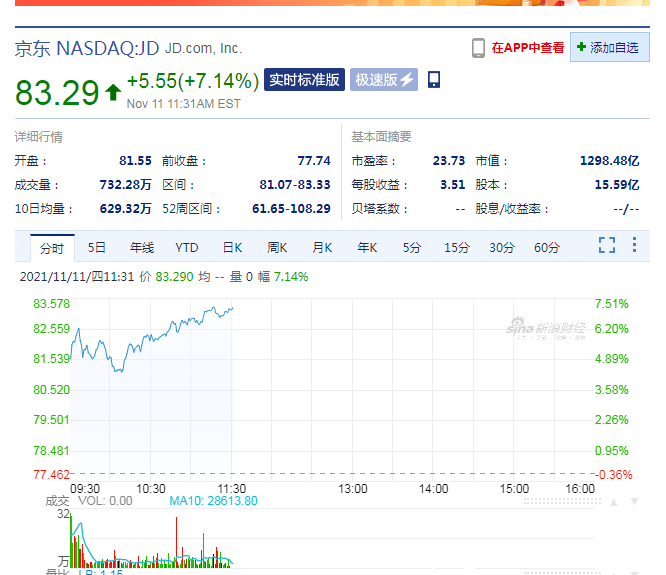This screenshot has height=575, width=666.
Task: Click the change value +5.55(+7.14%)
Action: click(193, 81)
